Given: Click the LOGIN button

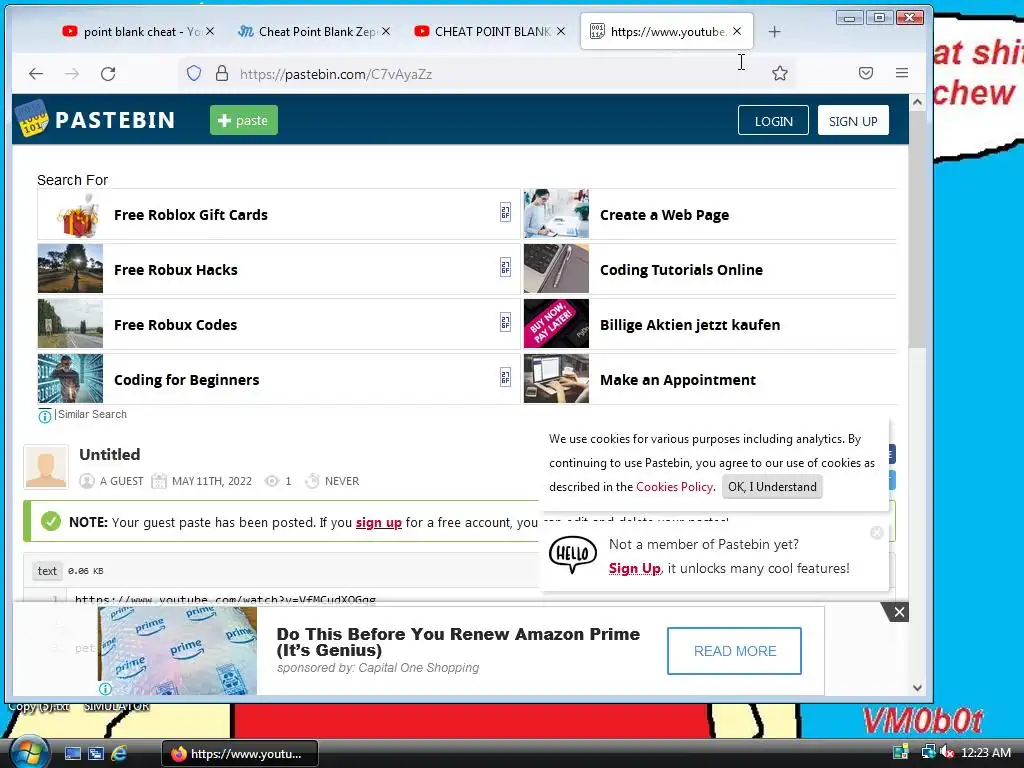Looking at the screenshot, I should click(x=773, y=121).
